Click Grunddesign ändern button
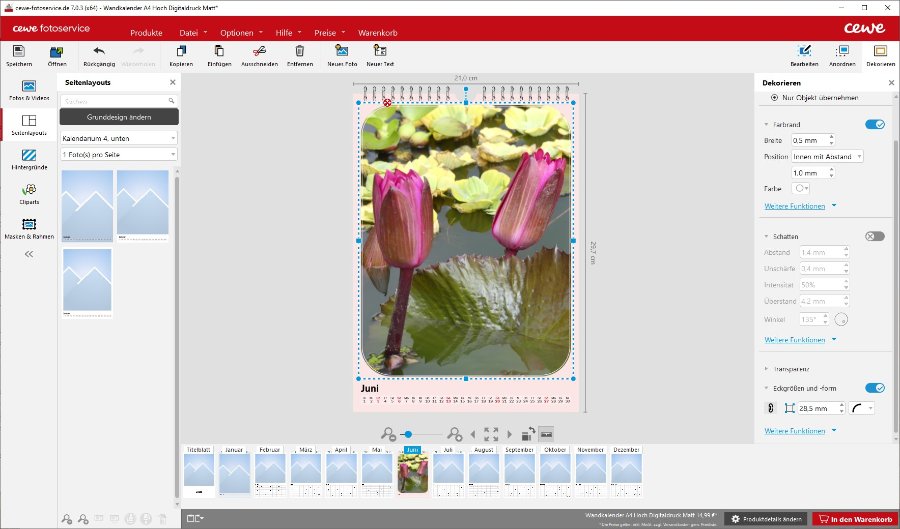 coord(119,117)
